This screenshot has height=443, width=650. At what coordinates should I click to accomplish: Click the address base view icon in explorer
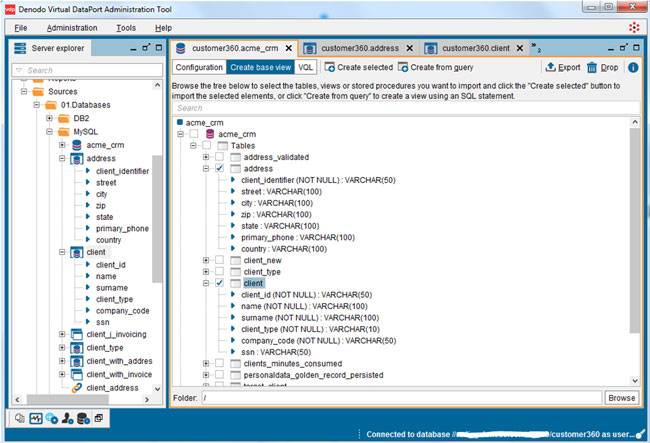[x=77, y=159]
